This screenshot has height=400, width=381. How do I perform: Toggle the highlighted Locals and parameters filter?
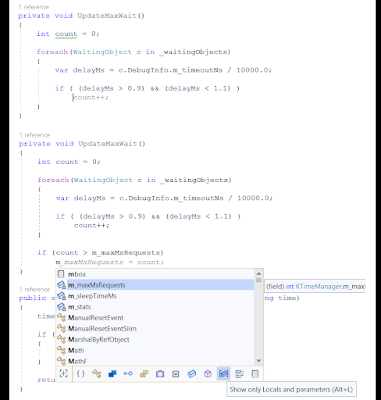(x=223, y=374)
